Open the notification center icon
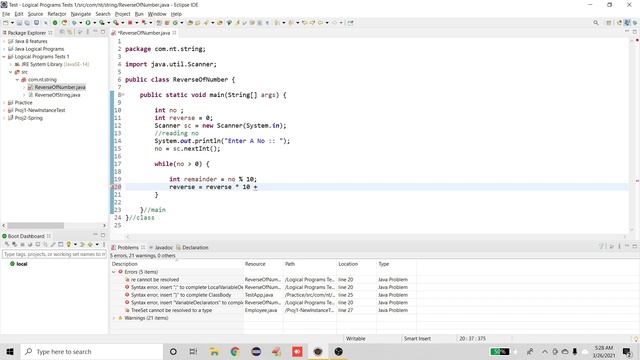This screenshot has width=640, height=360. coord(627,351)
